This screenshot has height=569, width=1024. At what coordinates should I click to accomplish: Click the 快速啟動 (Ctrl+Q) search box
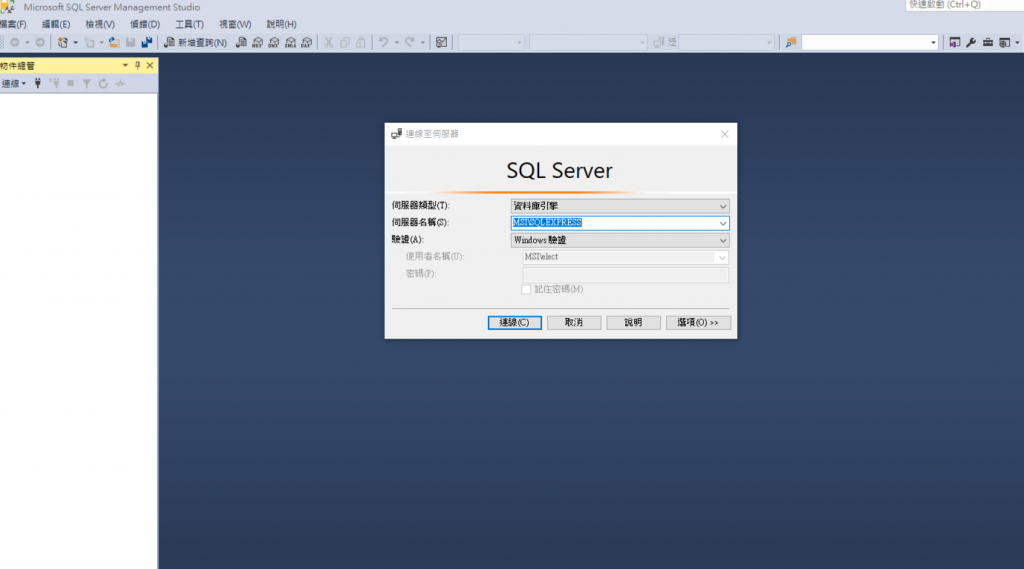click(x=964, y=5)
